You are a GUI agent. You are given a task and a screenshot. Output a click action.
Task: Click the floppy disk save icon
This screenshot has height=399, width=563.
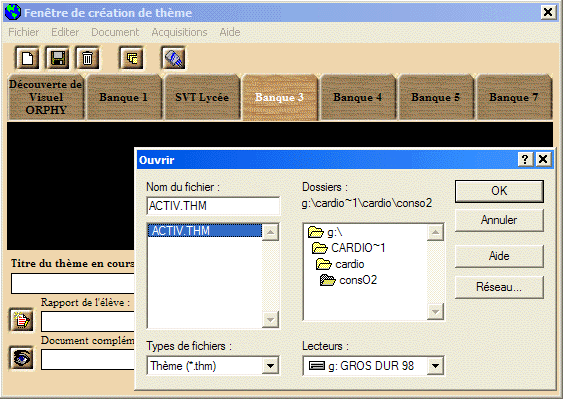pyautogui.click(x=57, y=58)
